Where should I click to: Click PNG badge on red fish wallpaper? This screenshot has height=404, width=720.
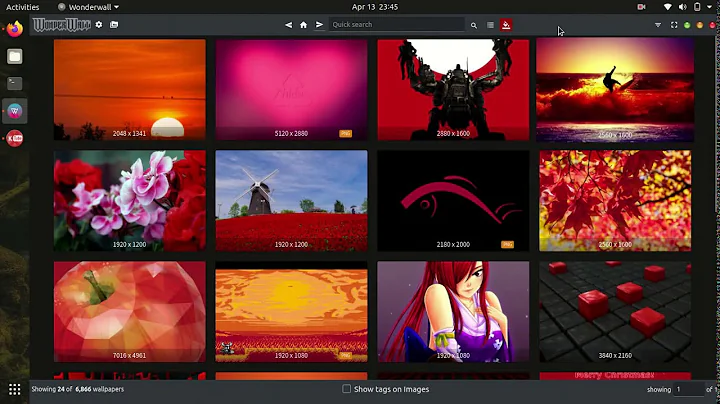[x=507, y=245]
